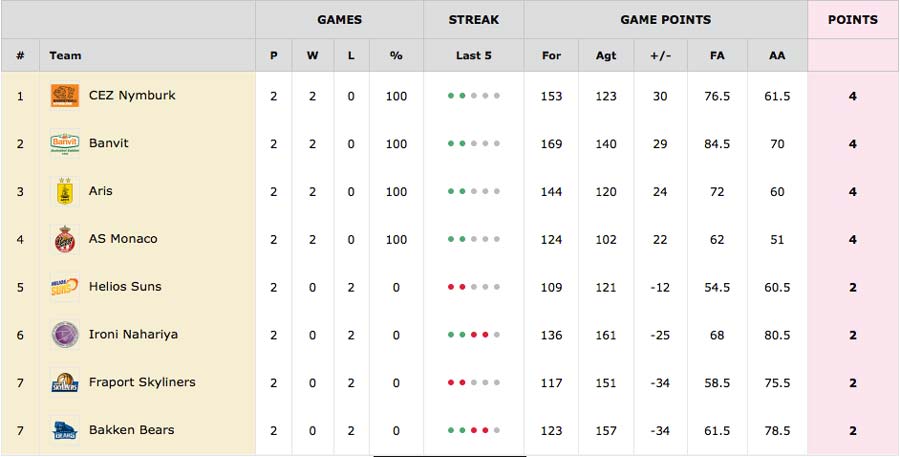This screenshot has height=457, width=900.
Task: Click the GAME POINTS group header
Action: click(x=665, y=20)
